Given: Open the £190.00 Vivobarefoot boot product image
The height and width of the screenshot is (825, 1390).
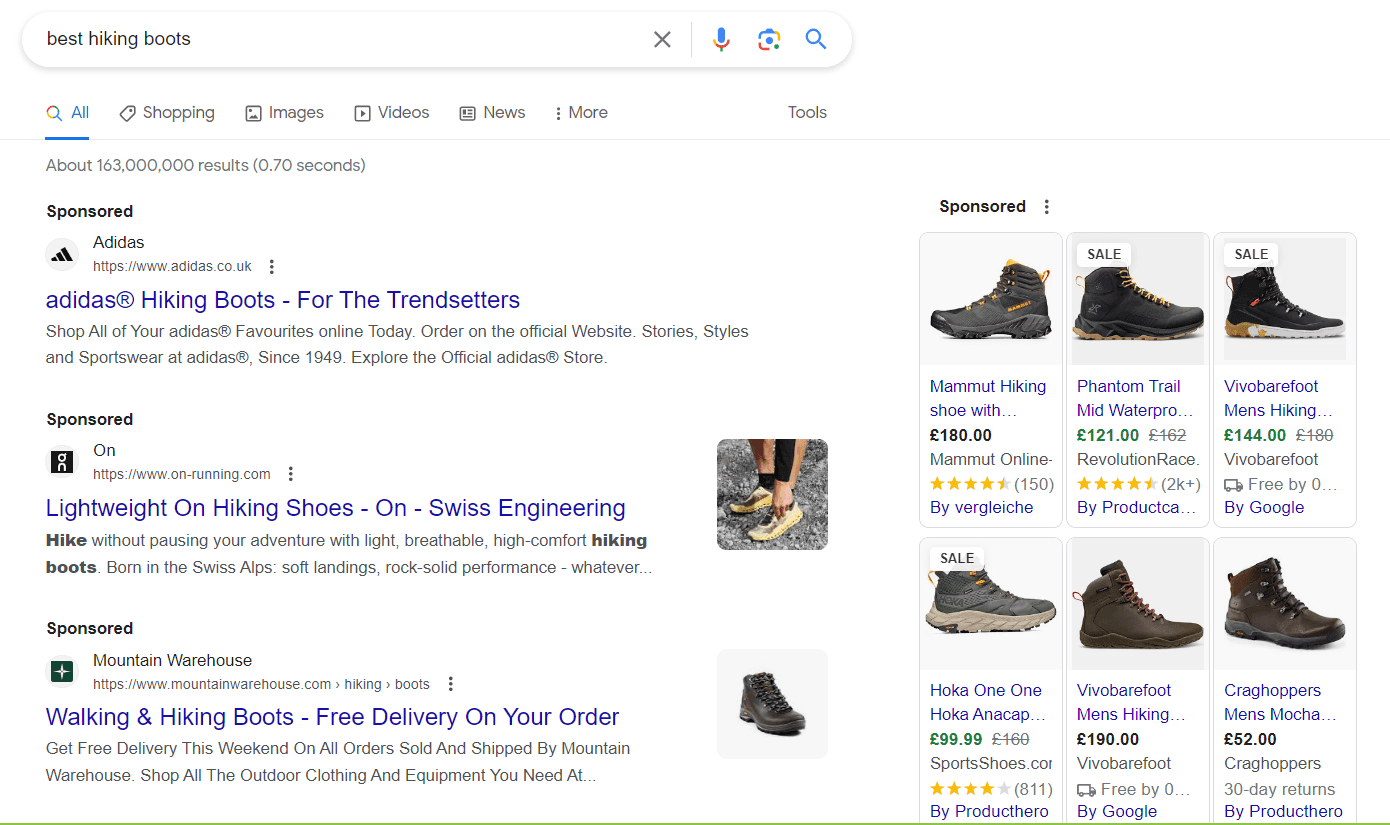Looking at the screenshot, I should pyautogui.click(x=1138, y=605).
